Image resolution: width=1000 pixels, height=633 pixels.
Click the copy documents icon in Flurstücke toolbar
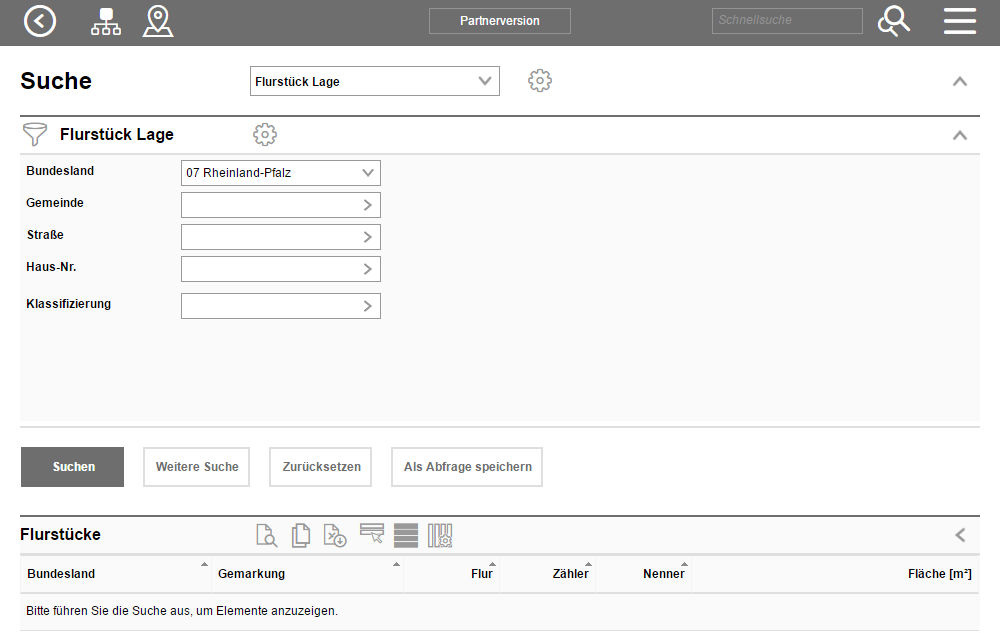tap(300, 536)
